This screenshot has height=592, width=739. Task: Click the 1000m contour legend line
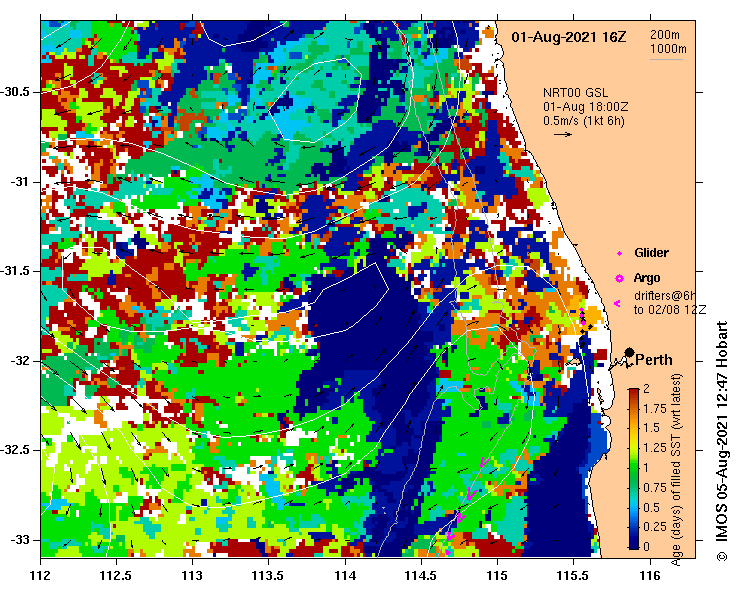(x=667, y=59)
